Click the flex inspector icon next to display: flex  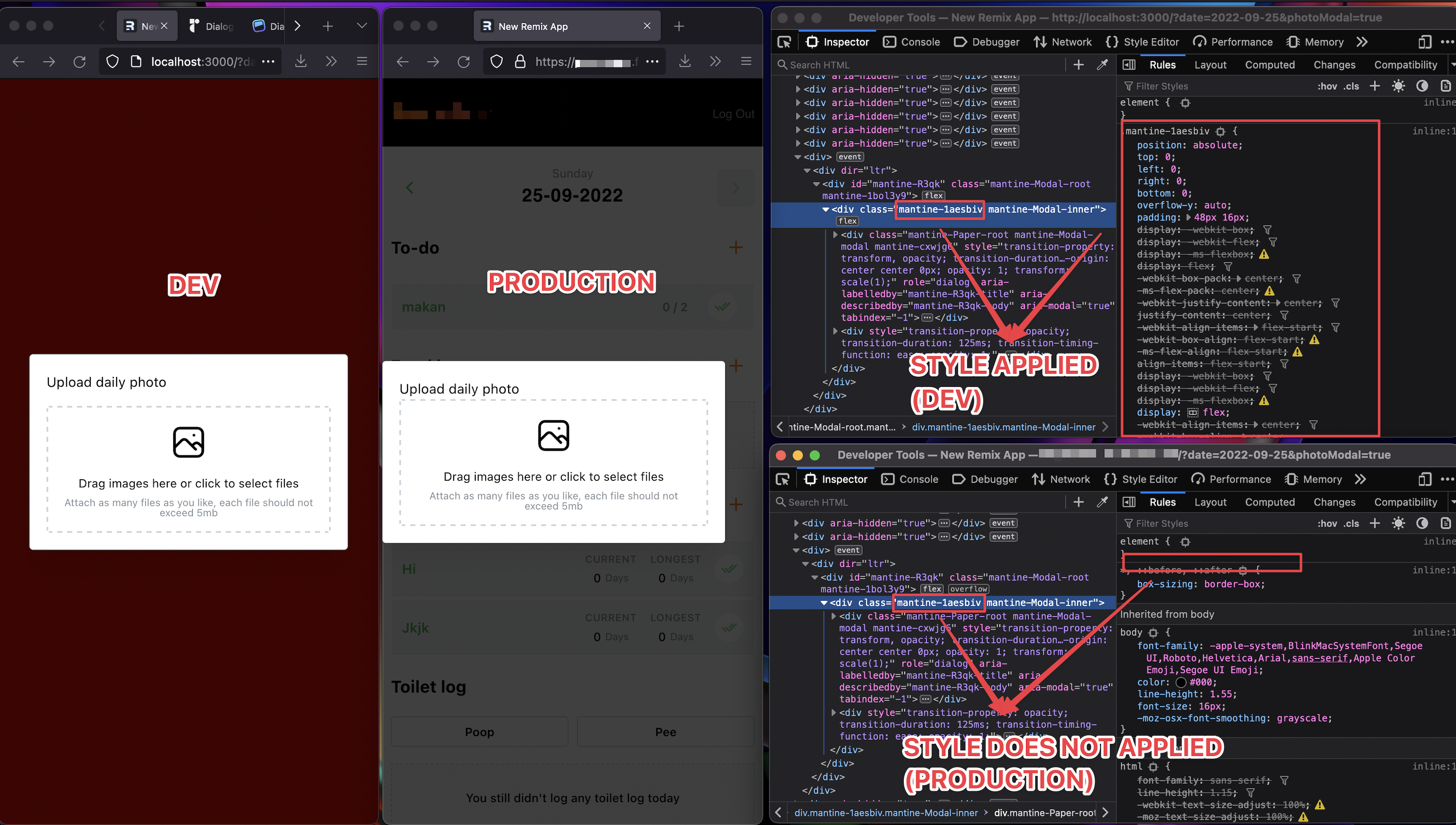1193,412
